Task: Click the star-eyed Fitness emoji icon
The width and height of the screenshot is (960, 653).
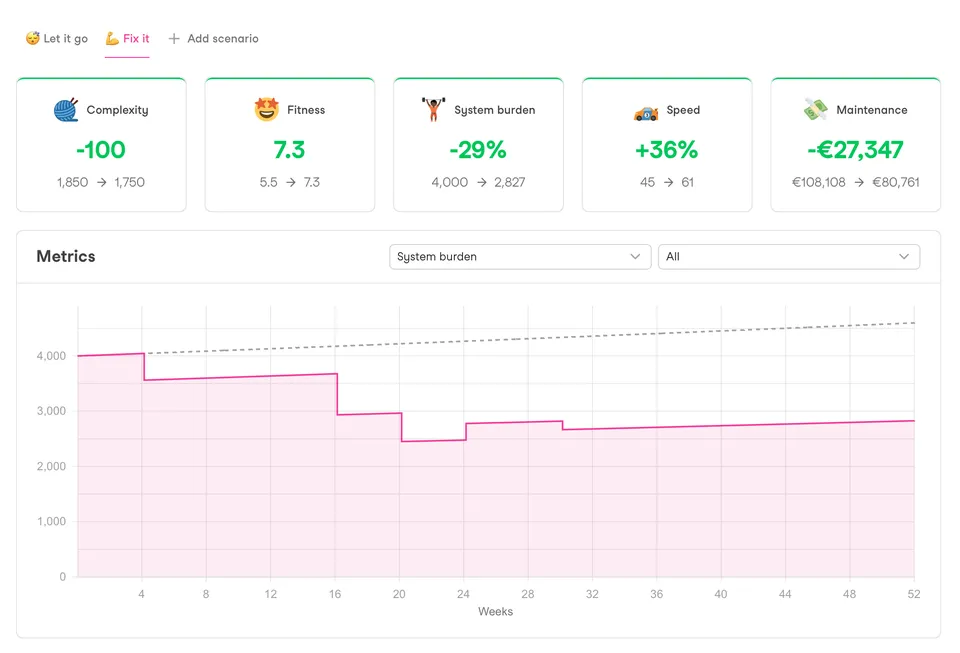Action: click(x=267, y=110)
